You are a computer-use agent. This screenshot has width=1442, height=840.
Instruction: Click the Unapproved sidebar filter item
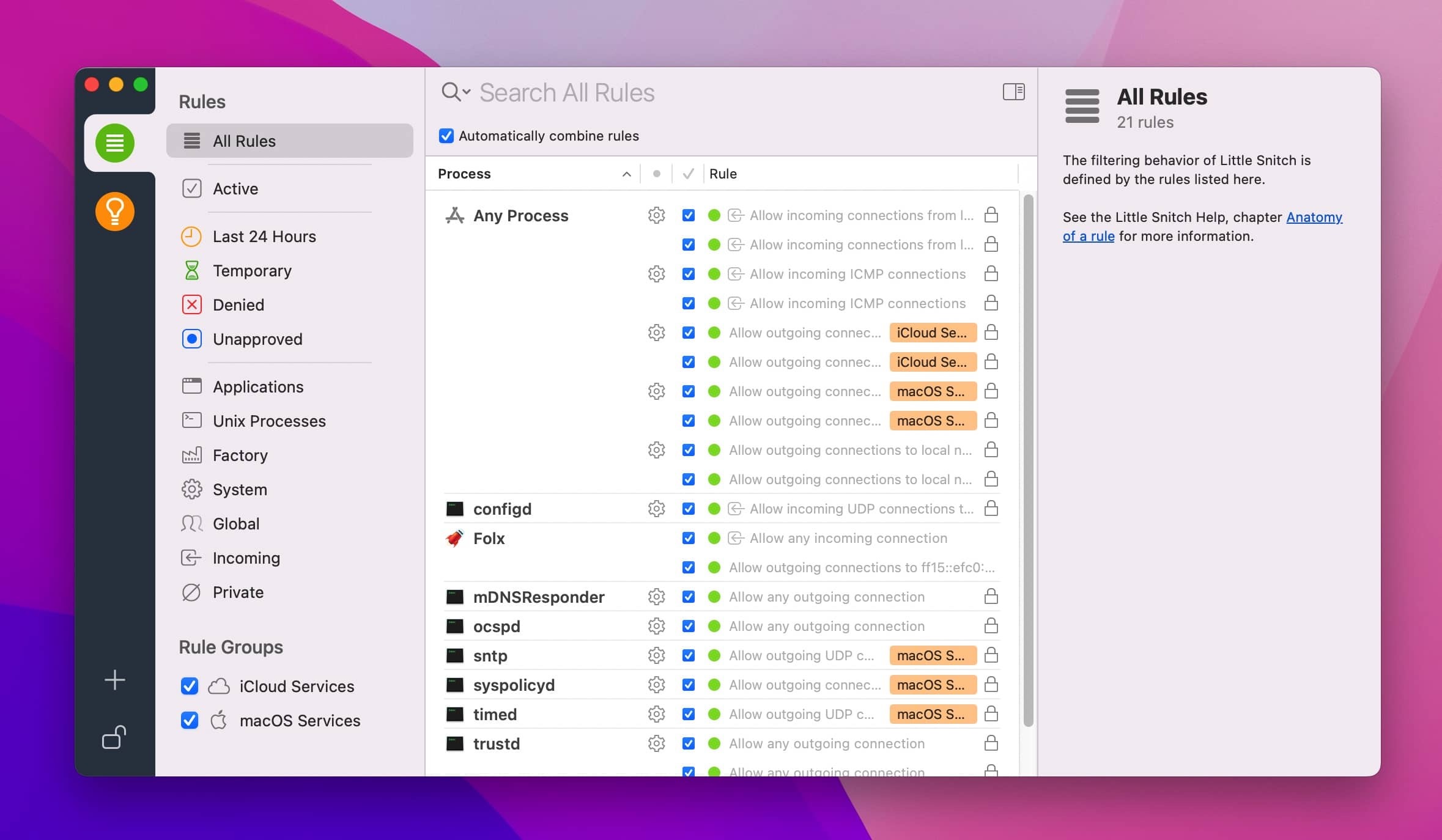[258, 338]
